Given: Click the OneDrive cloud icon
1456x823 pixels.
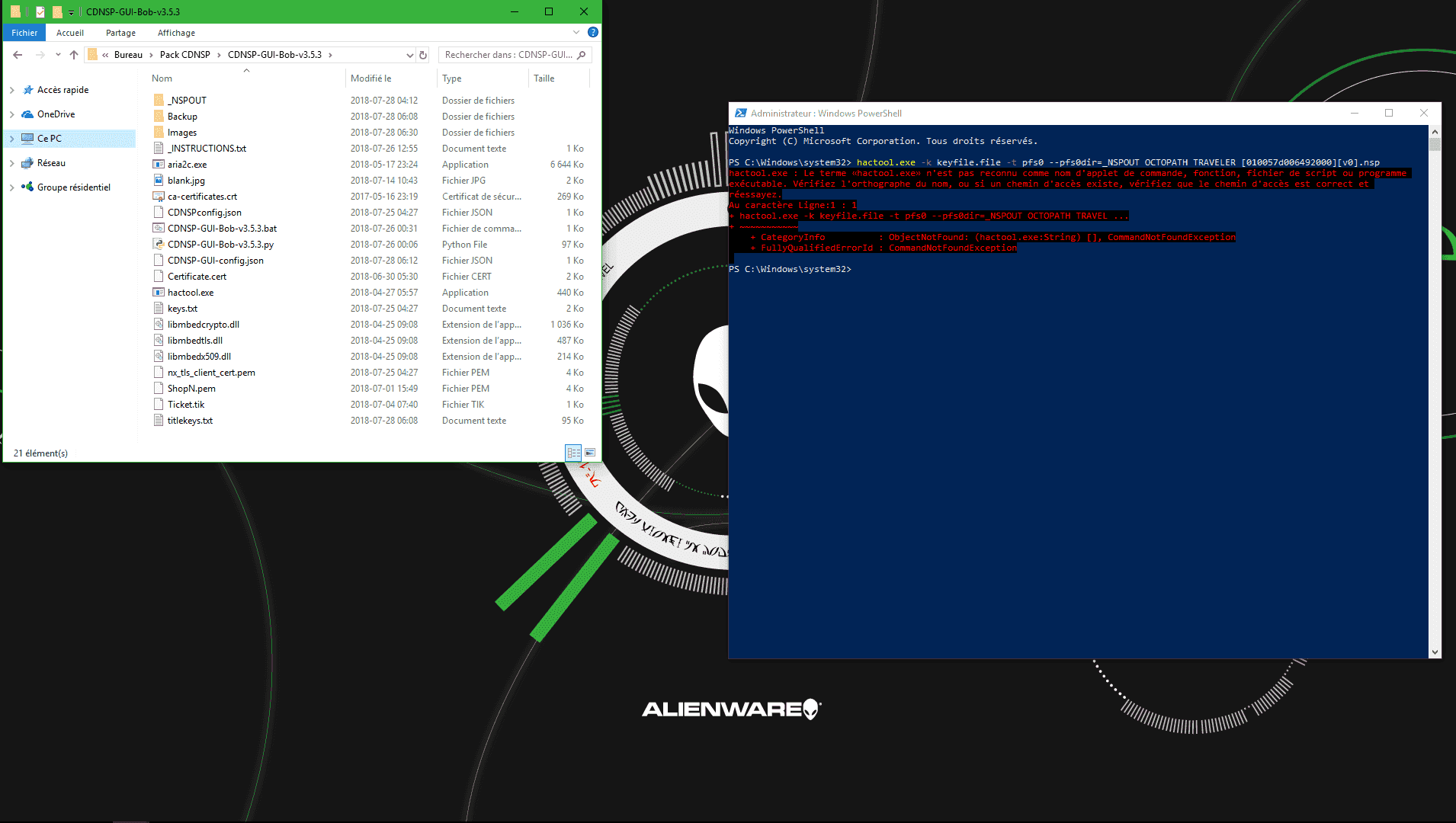Looking at the screenshot, I should tap(27, 114).
